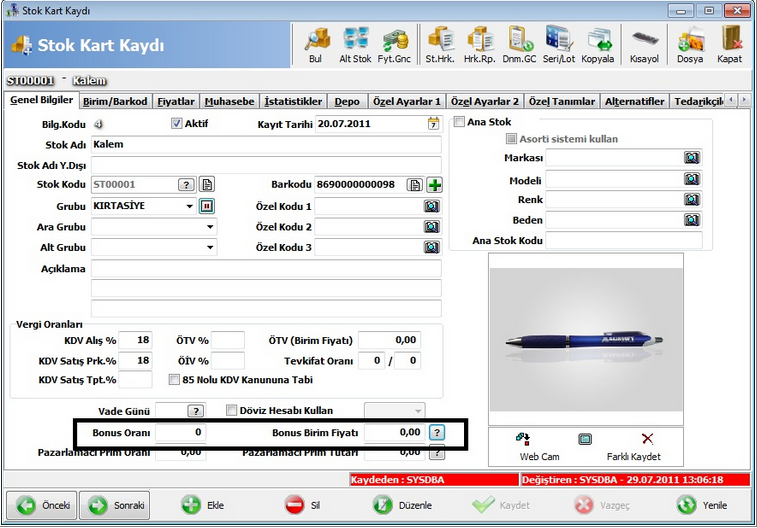Click the Stok Adı input field
The height and width of the screenshot is (528, 757).
pos(266,145)
